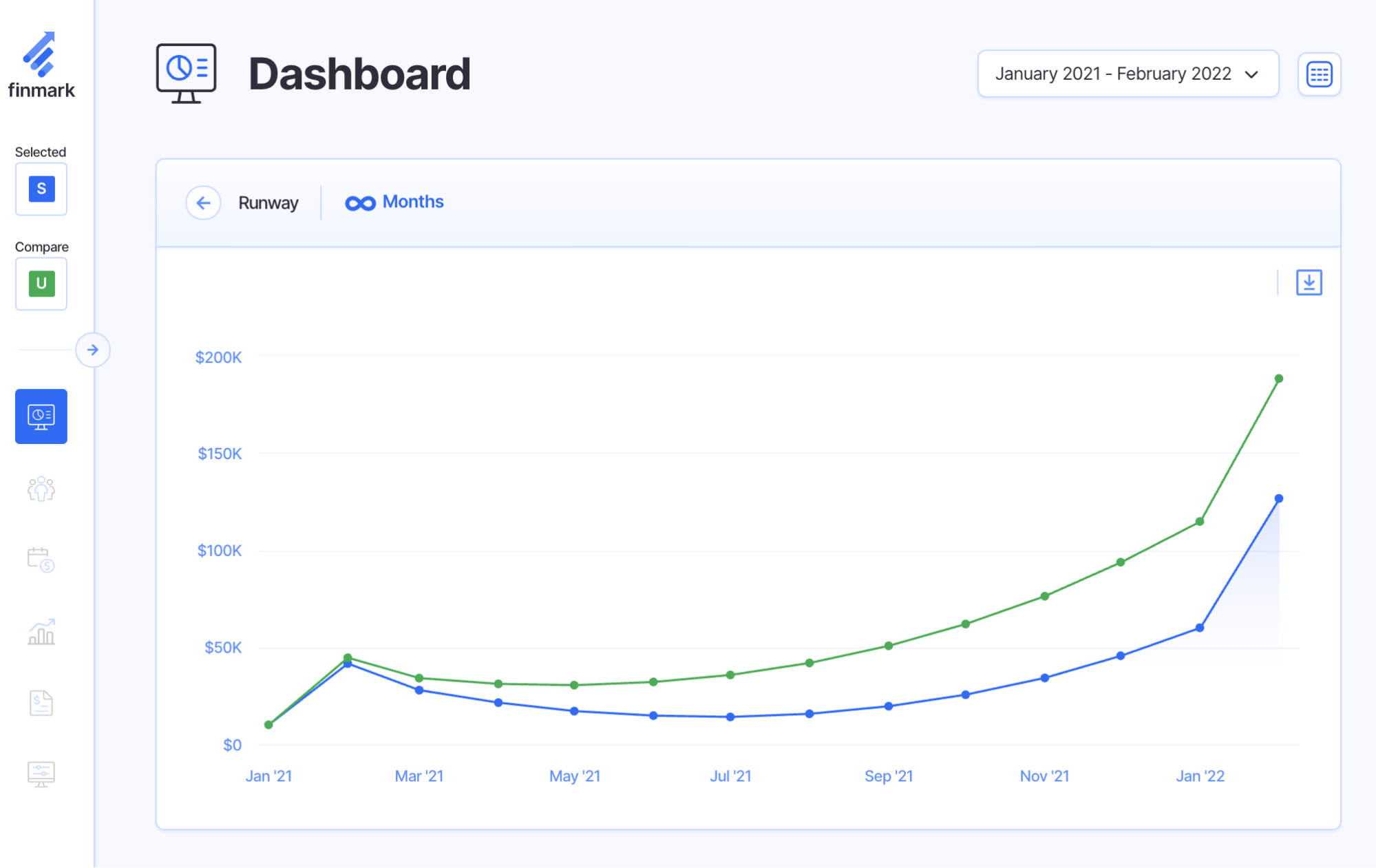Open the bar chart growth sidebar icon

pyautogui.click(x=41, y=632)
